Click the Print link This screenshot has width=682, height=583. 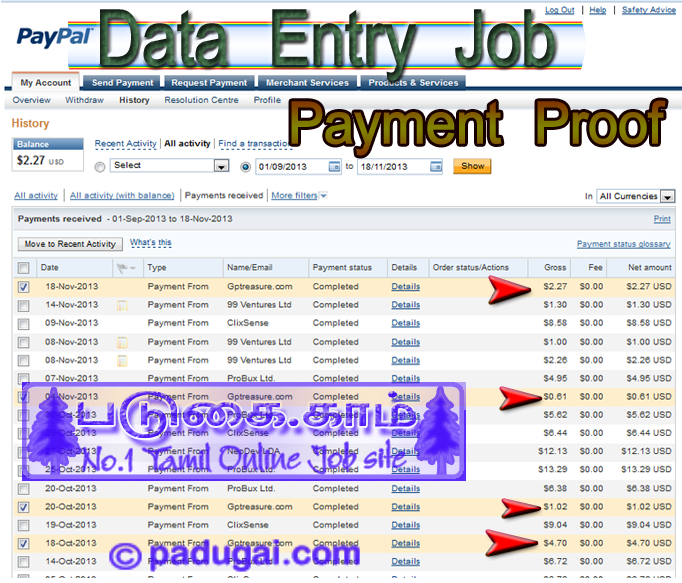662,219
